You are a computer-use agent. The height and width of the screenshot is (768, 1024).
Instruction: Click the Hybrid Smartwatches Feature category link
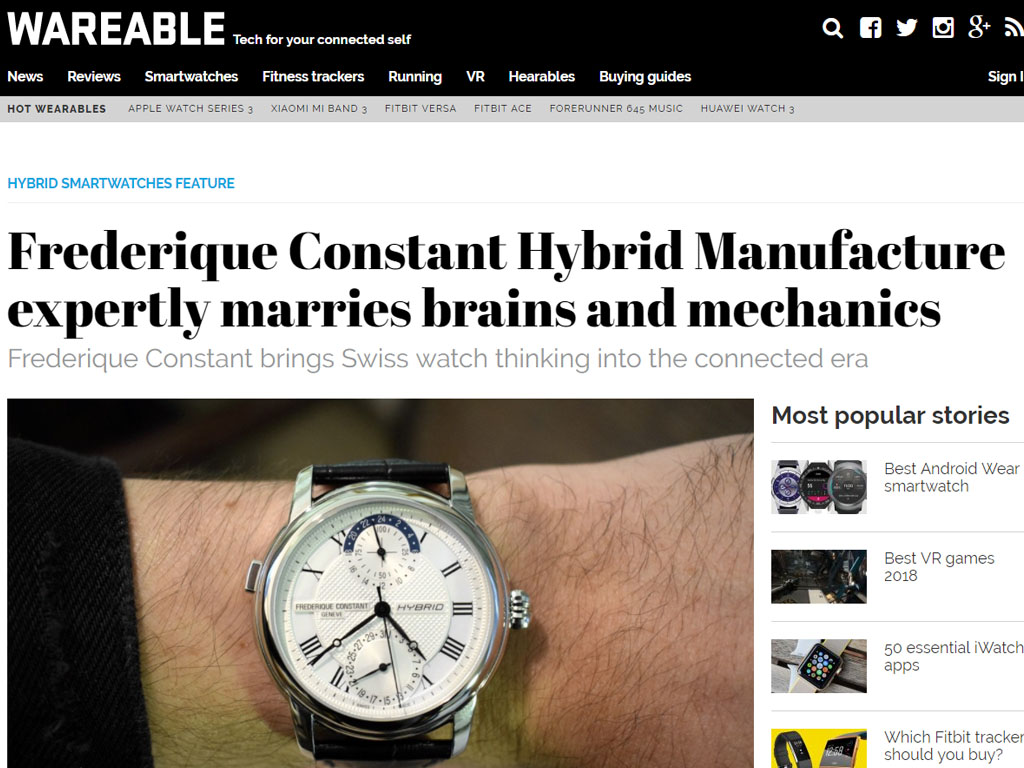[121, 184]
